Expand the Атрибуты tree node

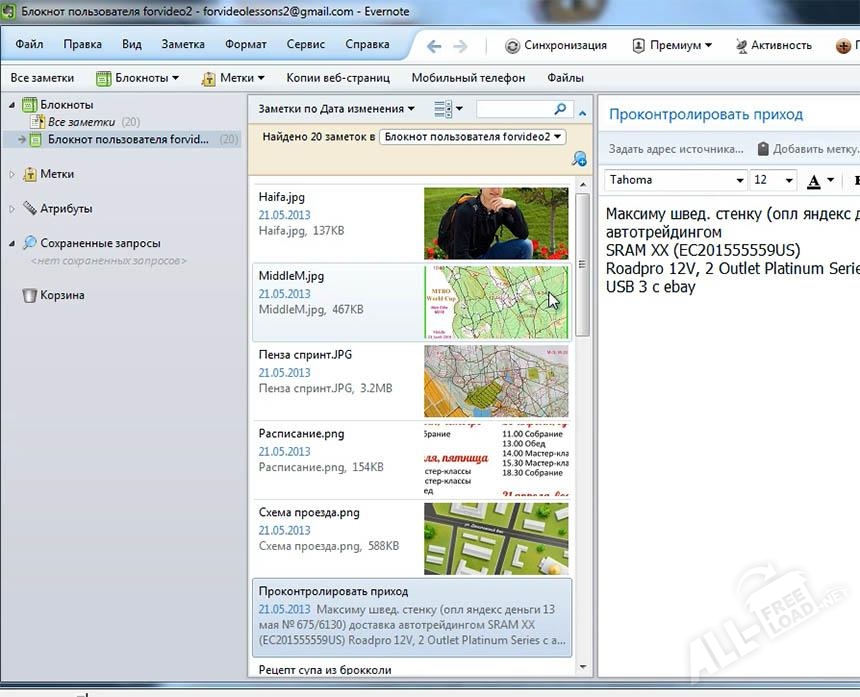tap(12, 209)
